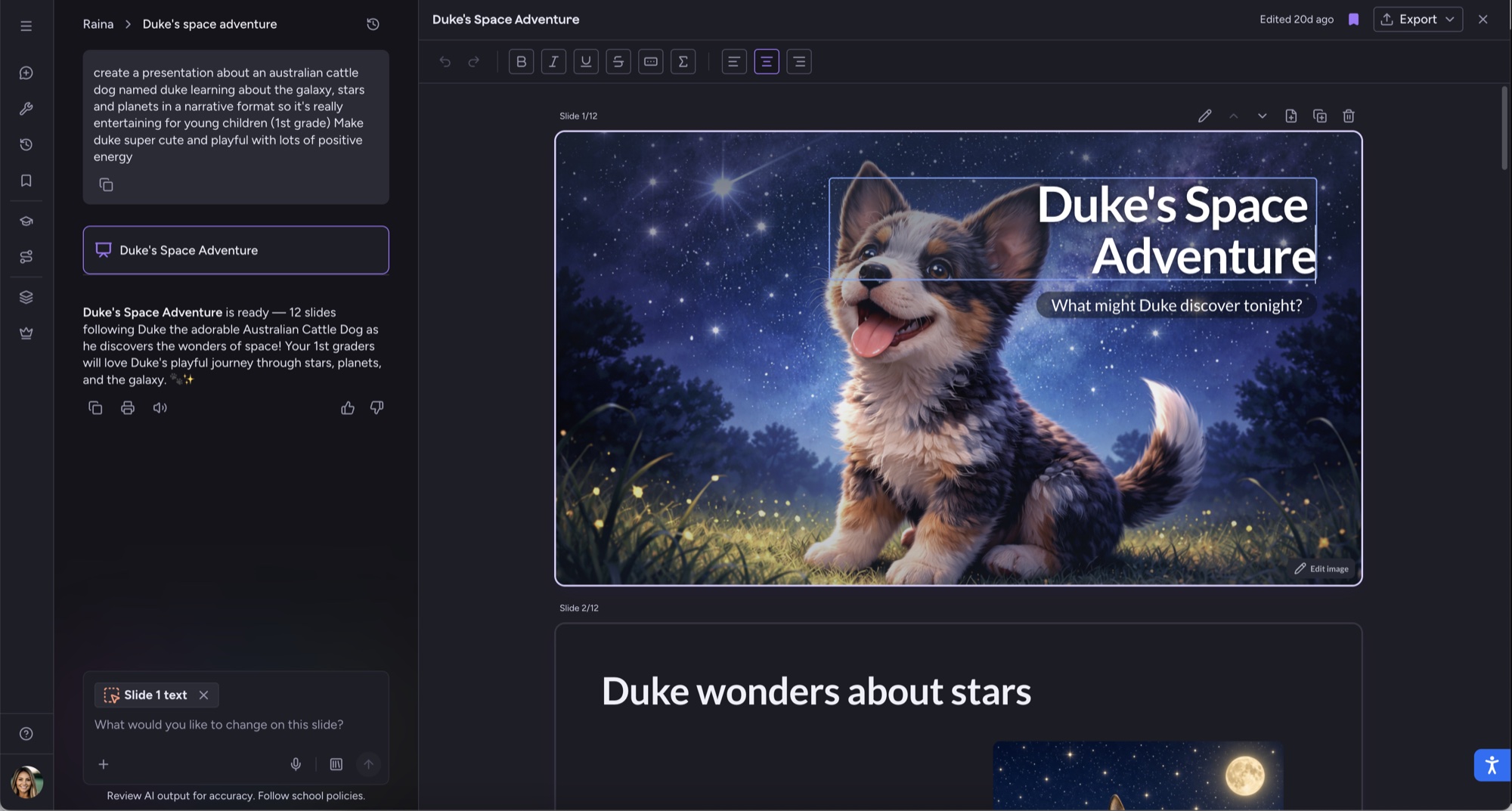Bookmark this presentation

1353,20
